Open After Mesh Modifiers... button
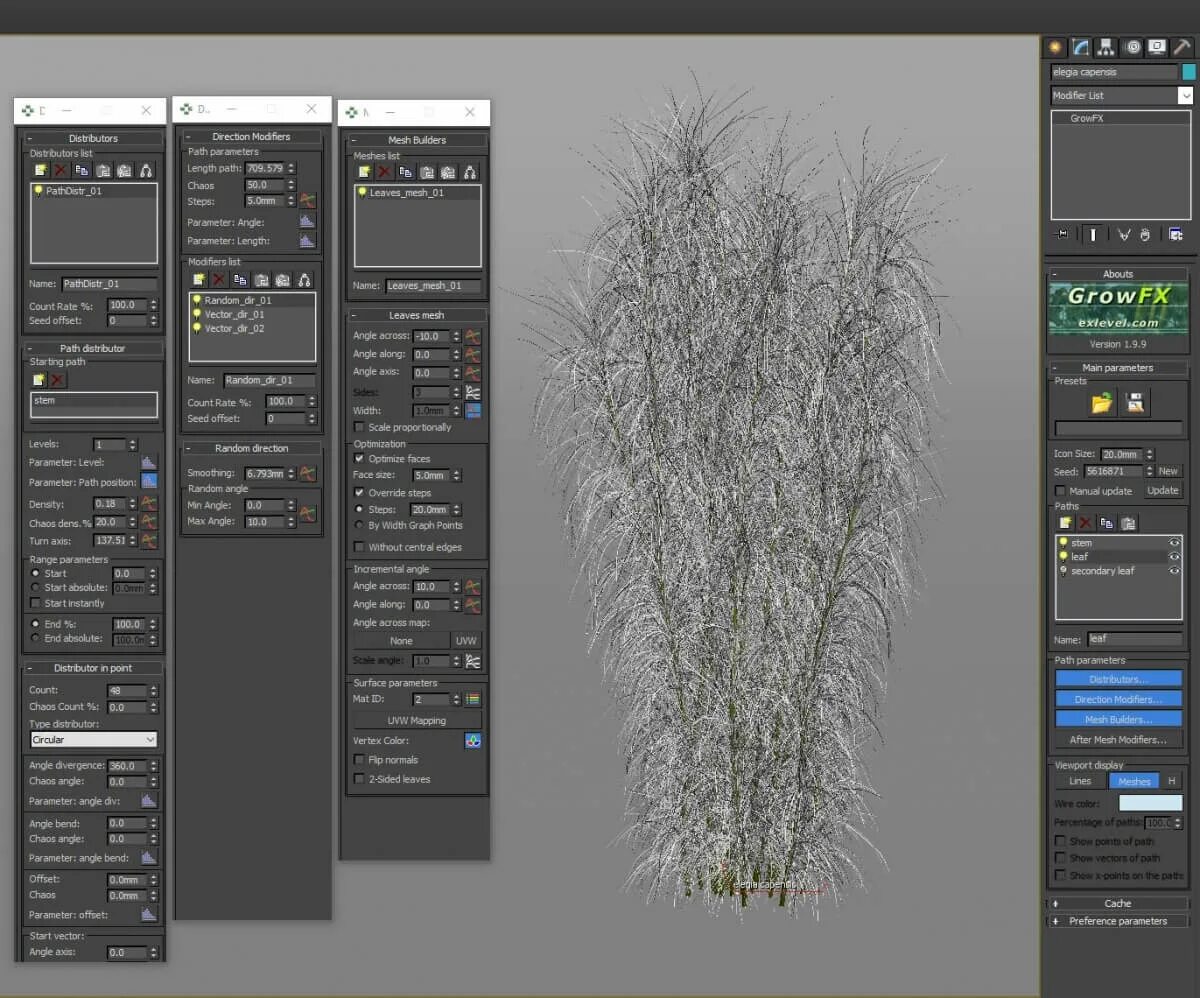Image resolution: width=1200 pixels, height=998 pixels. point(1119,739)
